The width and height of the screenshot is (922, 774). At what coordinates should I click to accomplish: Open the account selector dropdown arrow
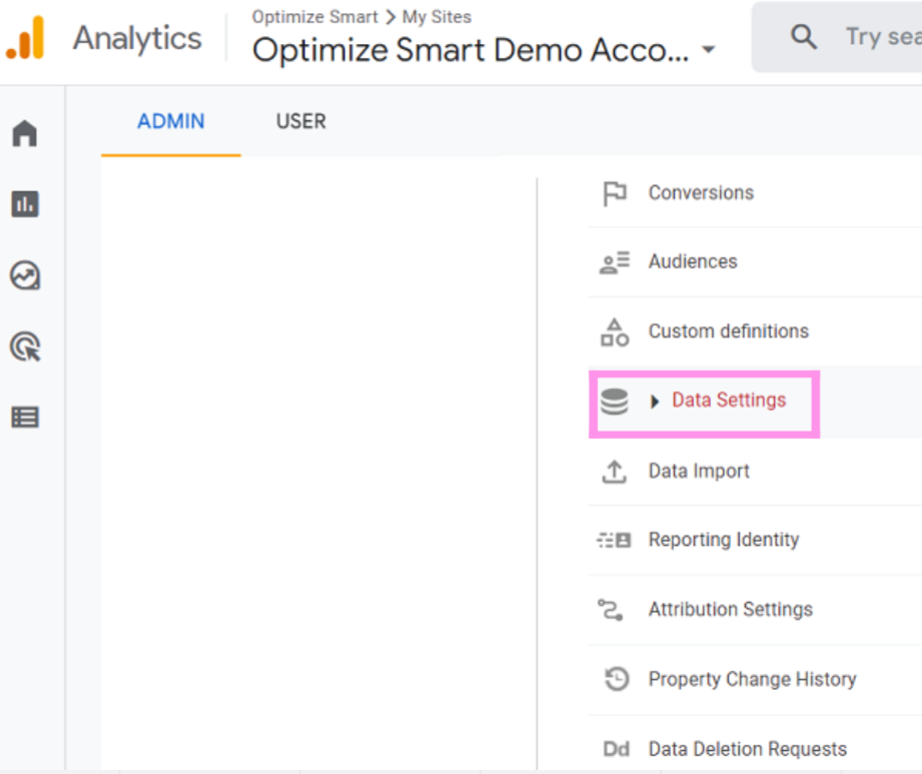tap(709, 50)
